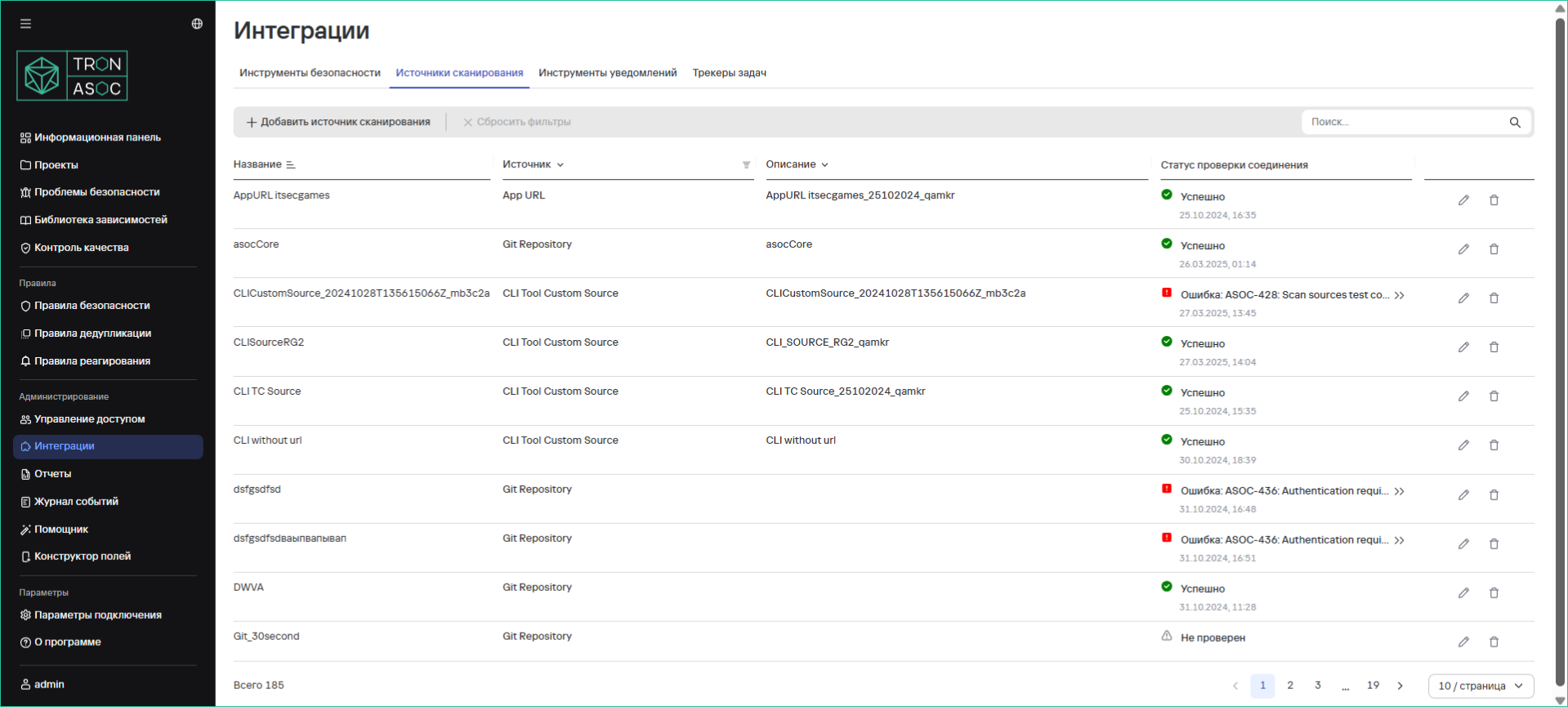
Task: Switch to Инструменты безопасности tab
Action: [310, 73]
